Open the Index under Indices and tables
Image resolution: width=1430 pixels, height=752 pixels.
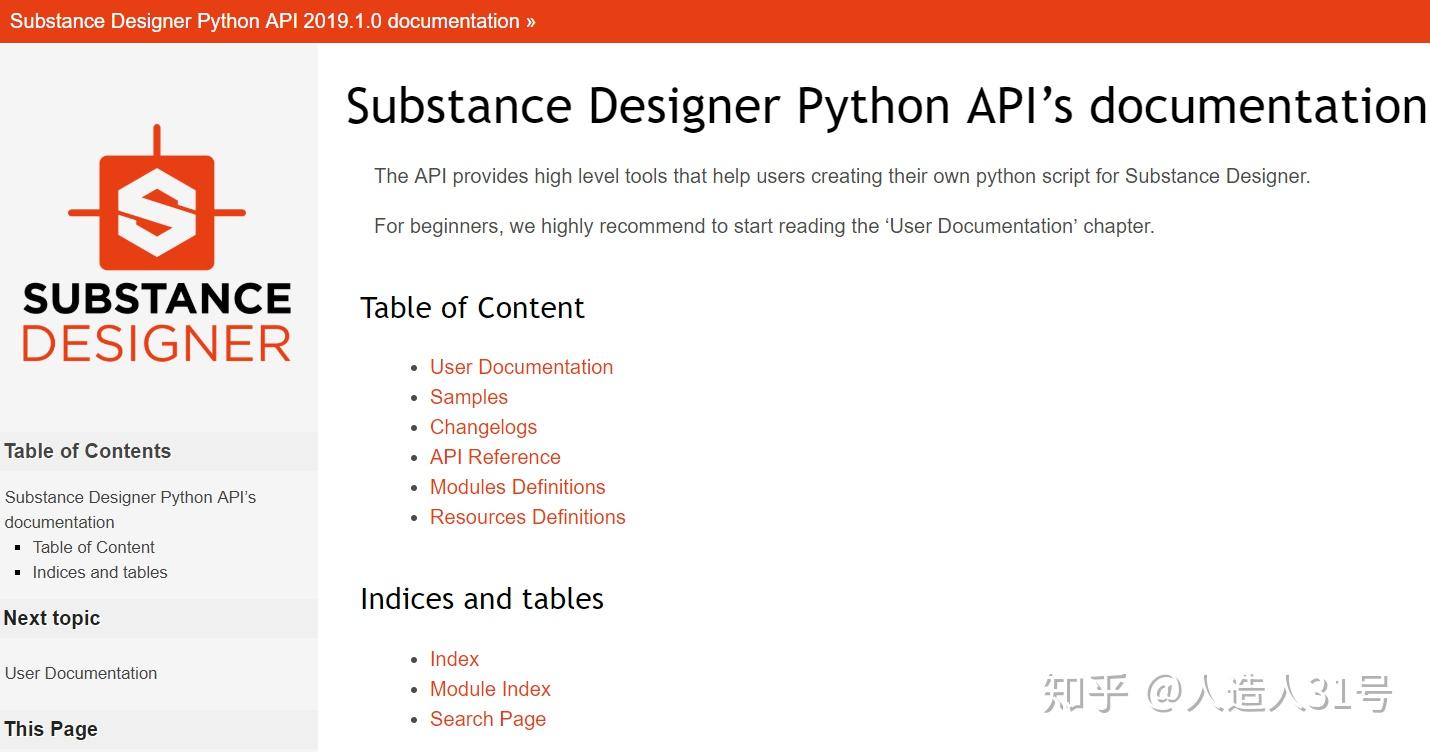454,659
